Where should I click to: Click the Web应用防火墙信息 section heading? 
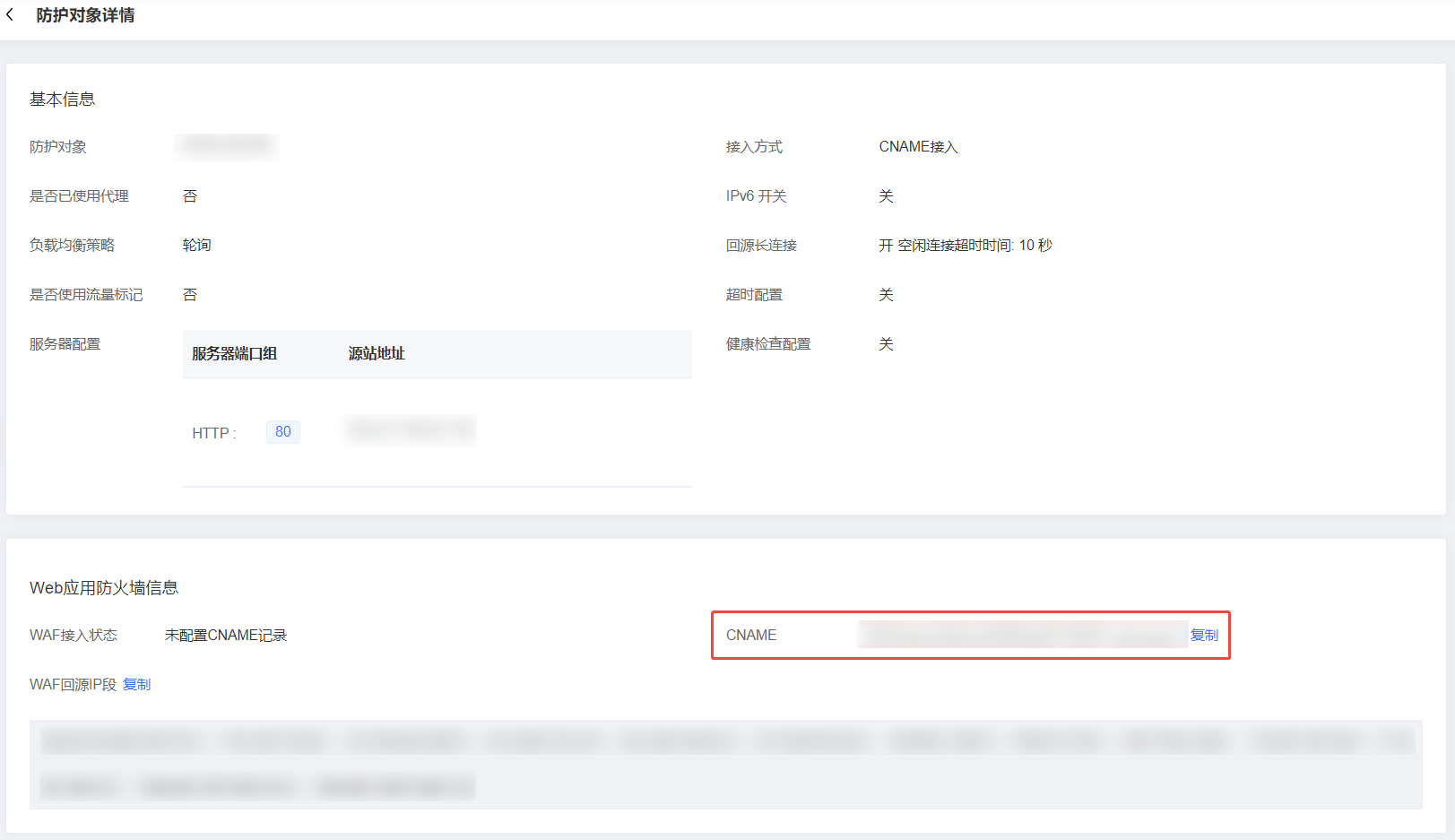pyautogui.click(x=104, y=587)
